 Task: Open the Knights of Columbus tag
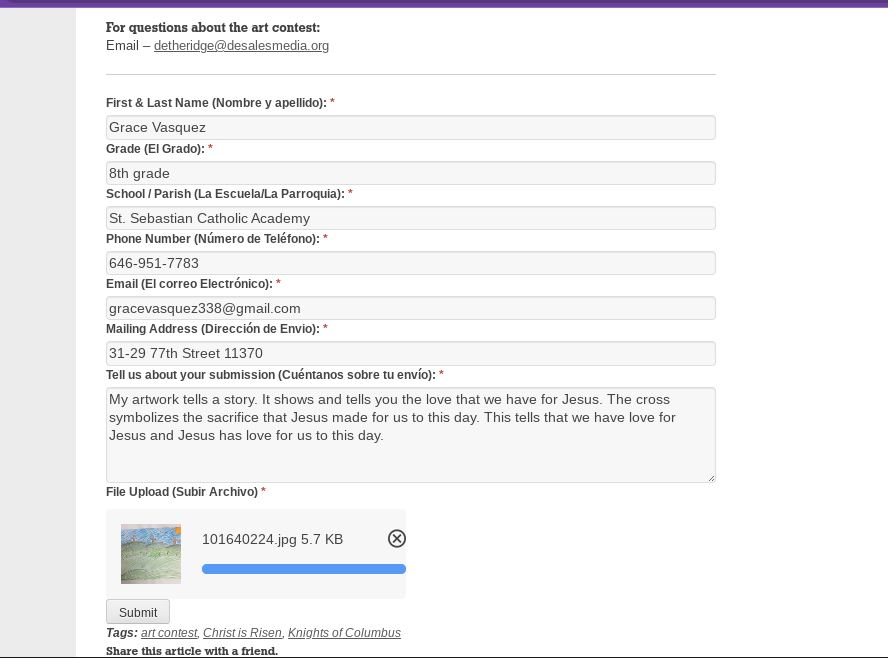click(344, 633)
